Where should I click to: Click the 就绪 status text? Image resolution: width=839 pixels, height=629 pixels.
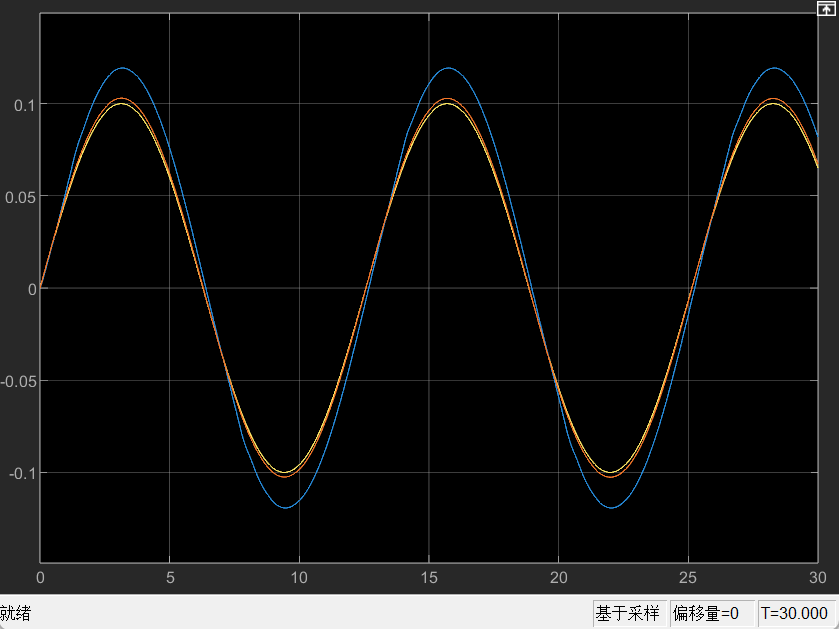pyautogui.click(x=16, y=613)
